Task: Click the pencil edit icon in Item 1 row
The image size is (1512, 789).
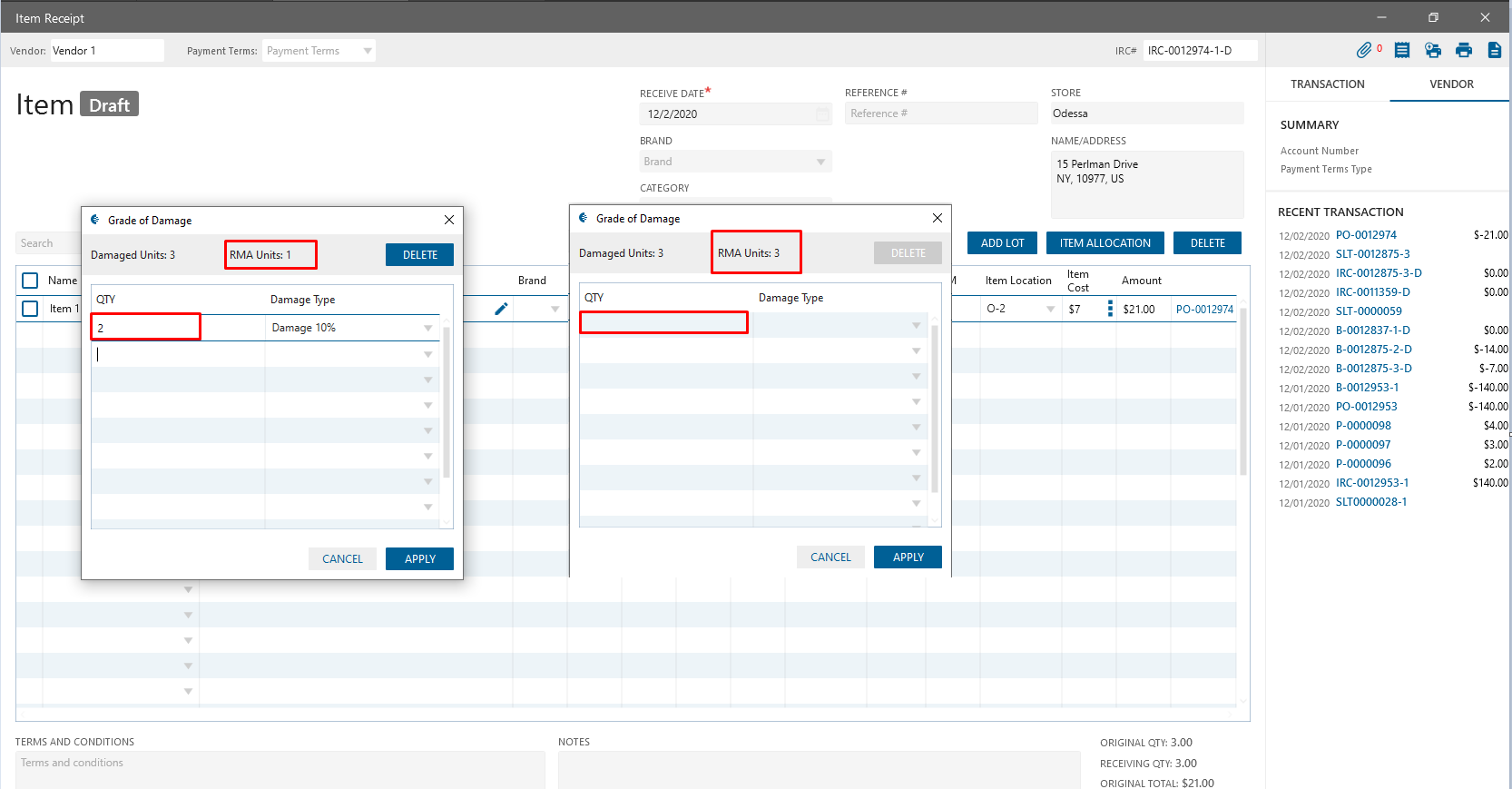Action: pos(501,309)
